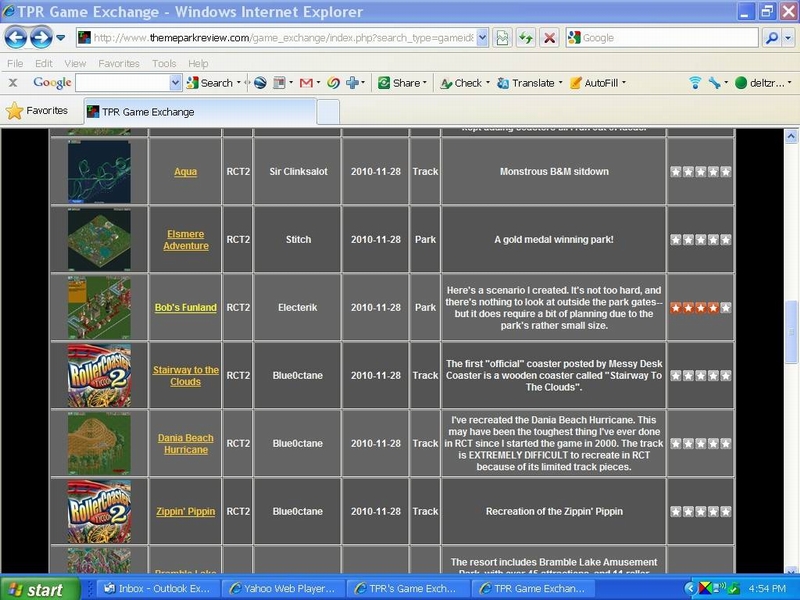Open the Favorites menu in the menu bar

tap(119, 63)
